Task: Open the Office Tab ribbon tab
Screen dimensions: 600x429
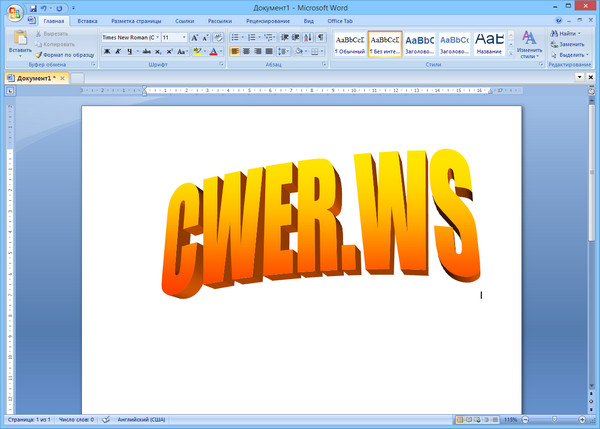Action: 340,21
